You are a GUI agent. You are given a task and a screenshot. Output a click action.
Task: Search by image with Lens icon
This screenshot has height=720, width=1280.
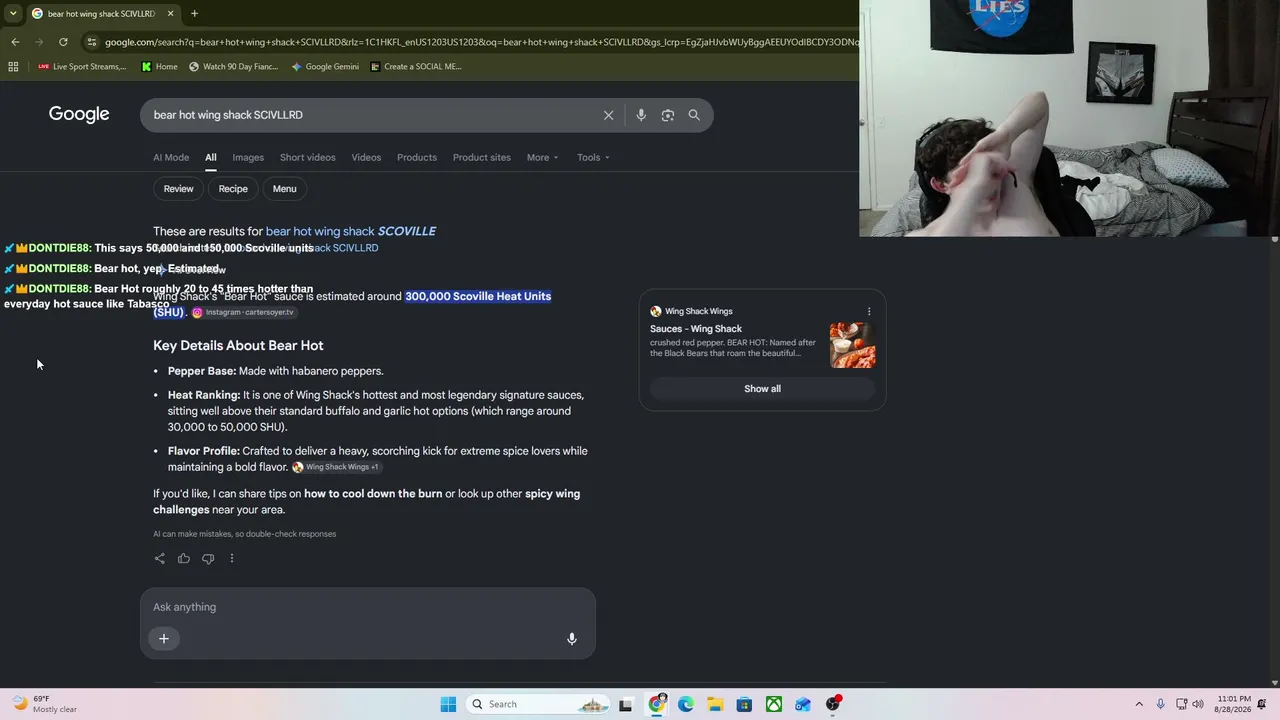click(668, 115)
